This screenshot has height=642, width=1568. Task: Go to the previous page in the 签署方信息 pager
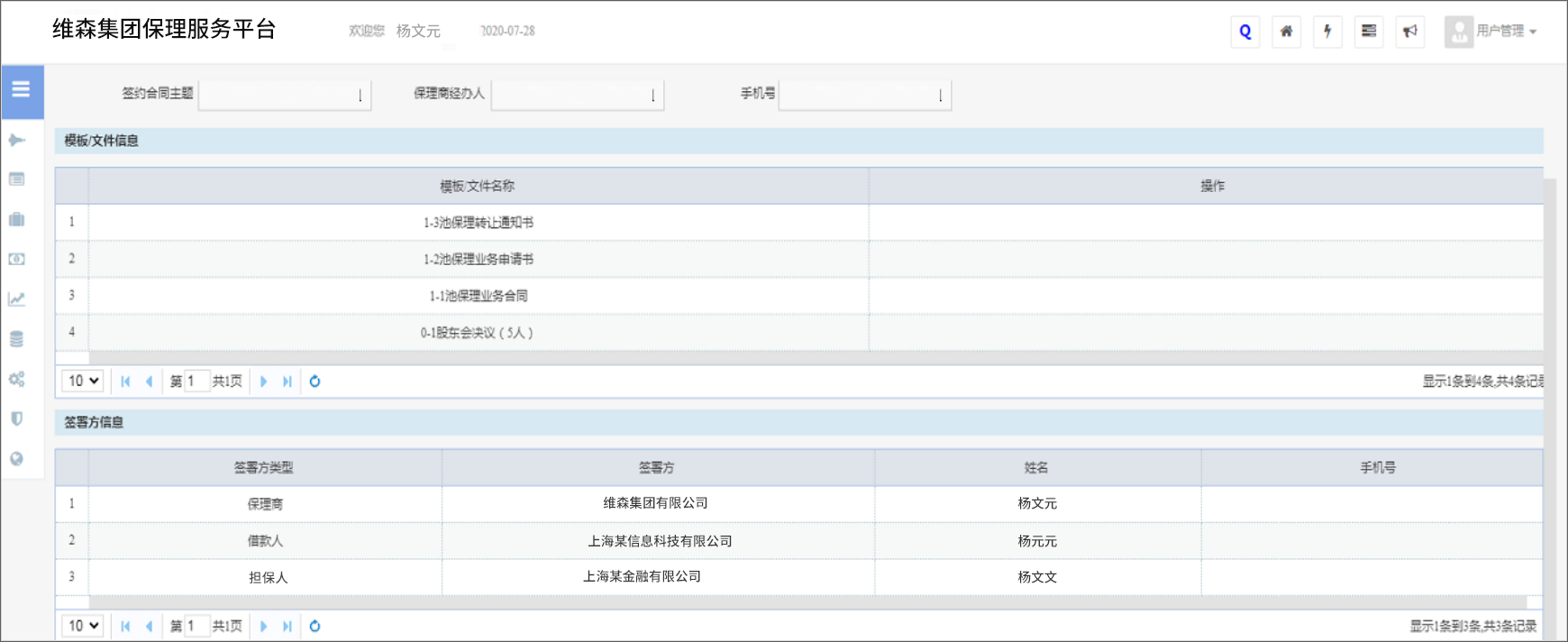click(149, 626)
